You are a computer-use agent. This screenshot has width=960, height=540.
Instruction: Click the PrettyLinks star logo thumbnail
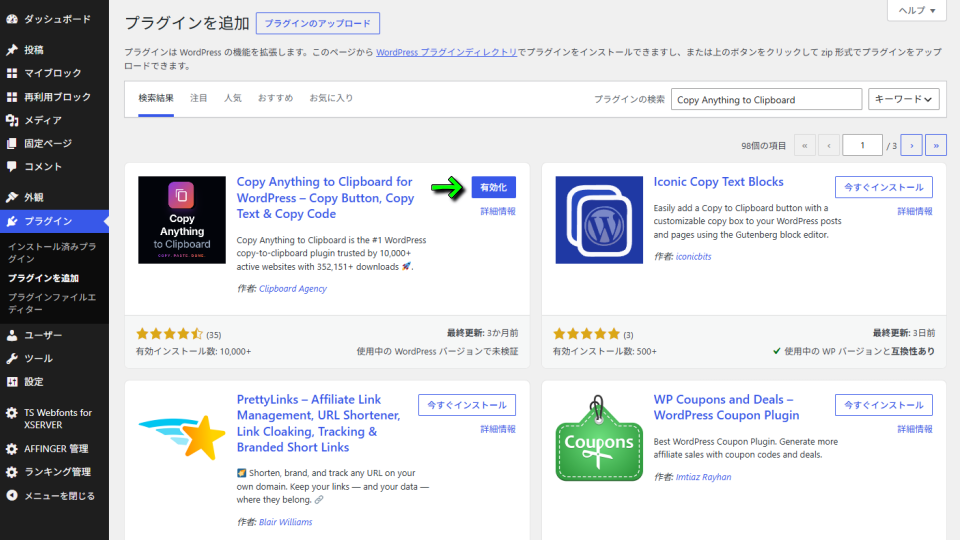point(182,436)
